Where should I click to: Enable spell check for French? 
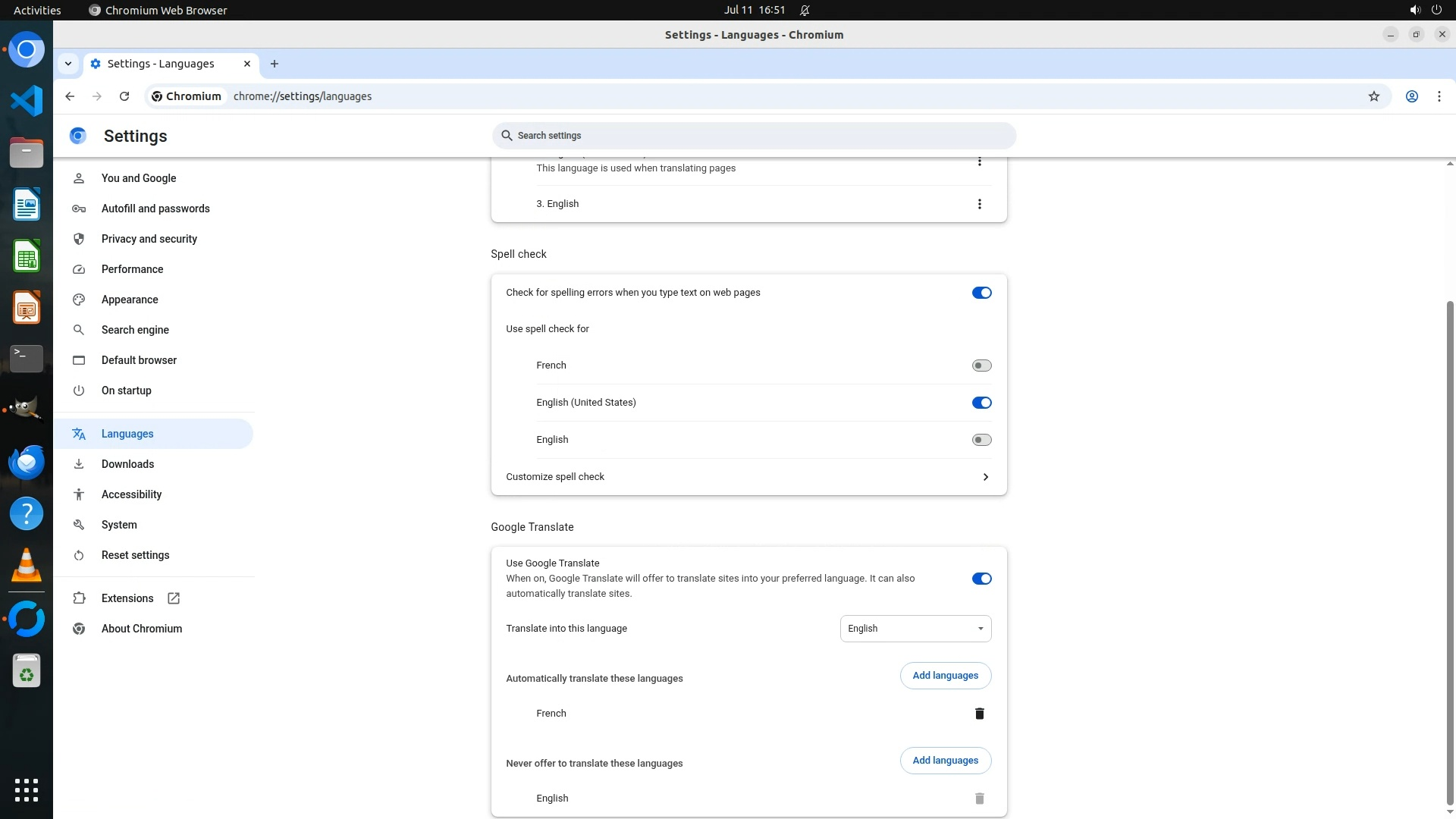(981, 366)
